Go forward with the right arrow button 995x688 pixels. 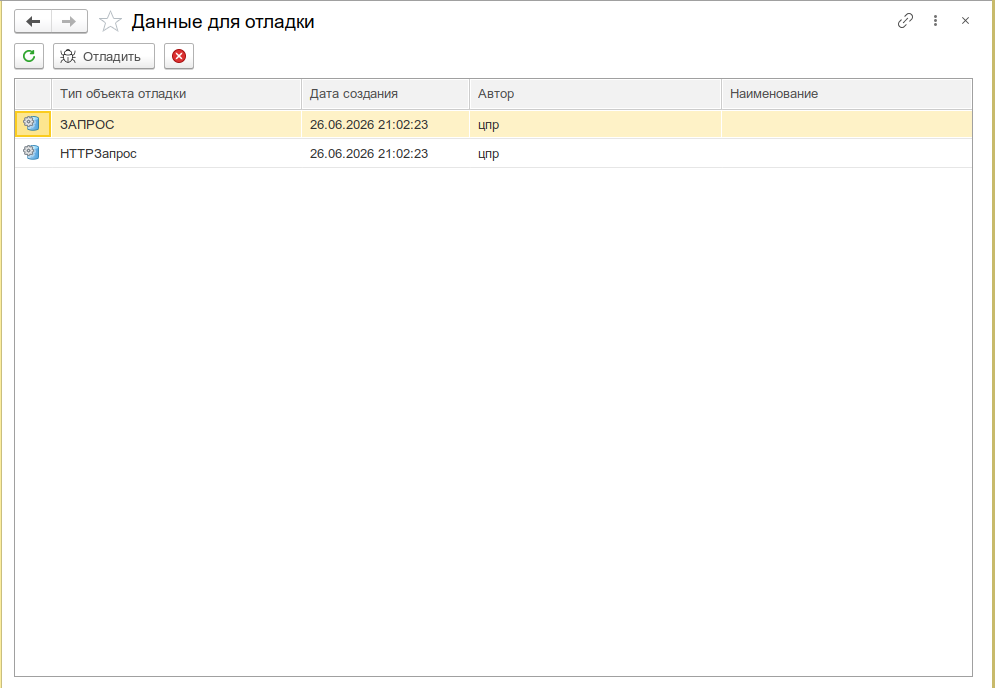click(69, 22)
